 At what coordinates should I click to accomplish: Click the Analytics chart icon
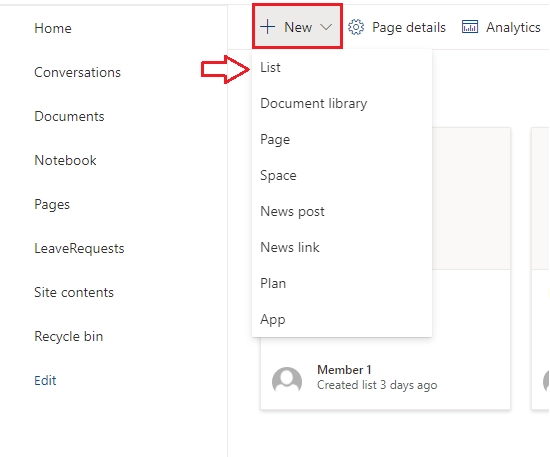pos(470,27)
